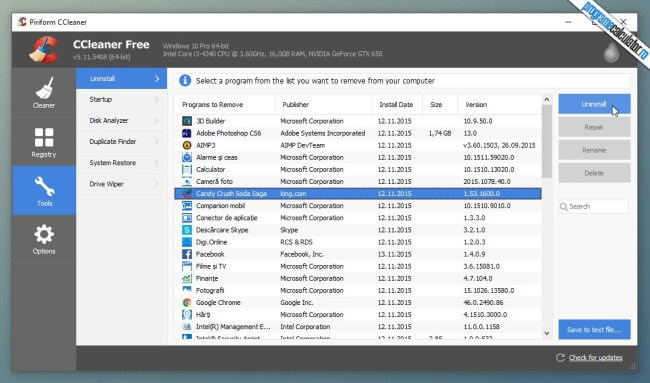Image resolution: width=650 pixels, height=383 pixels.
Task: Sort list by Install Date column
Action: (x=397, y=104)
